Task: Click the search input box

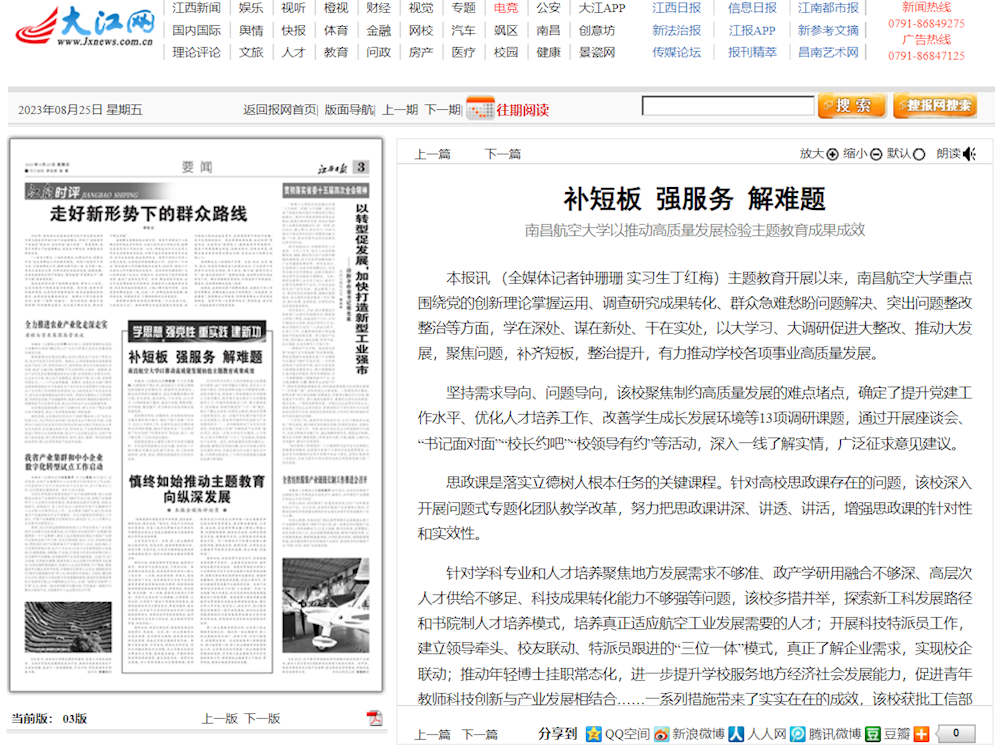Action: point(730,105)
